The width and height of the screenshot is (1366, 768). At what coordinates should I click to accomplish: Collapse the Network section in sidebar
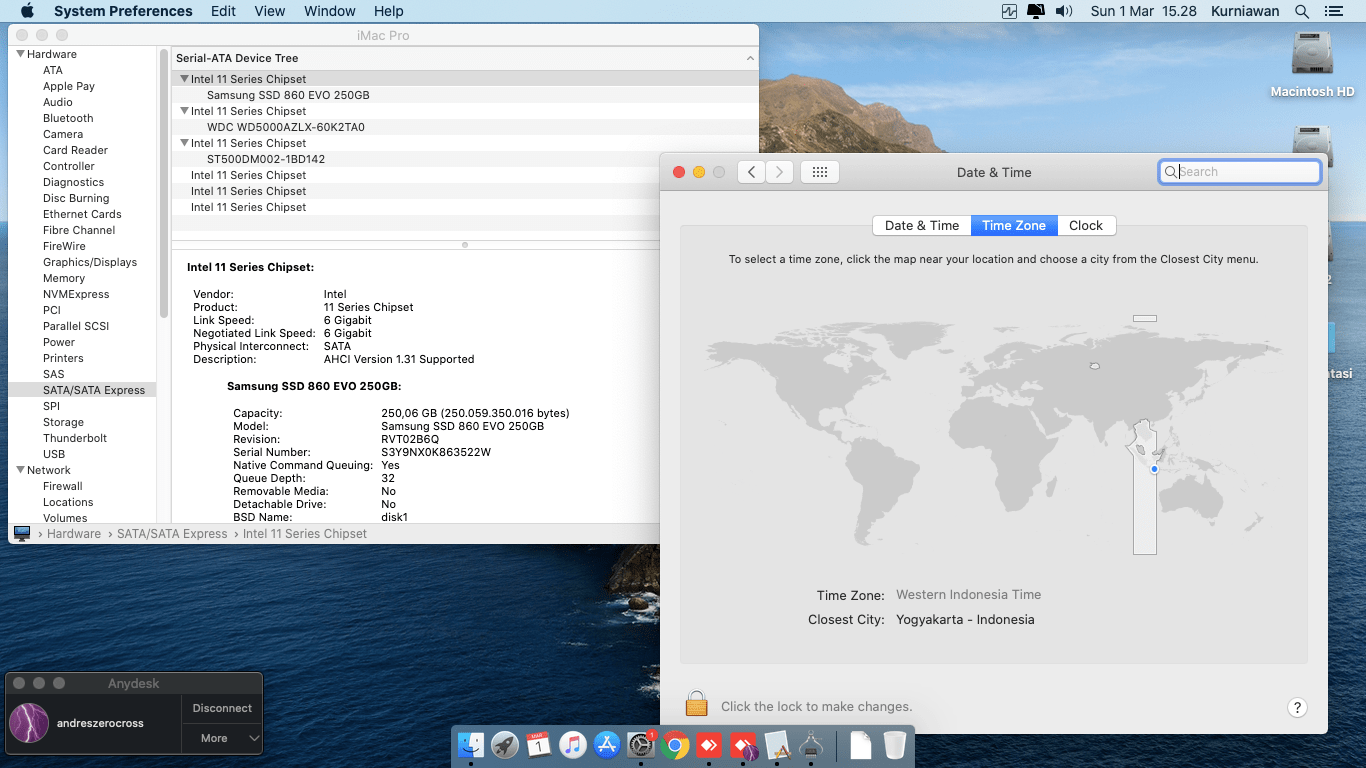20,470
